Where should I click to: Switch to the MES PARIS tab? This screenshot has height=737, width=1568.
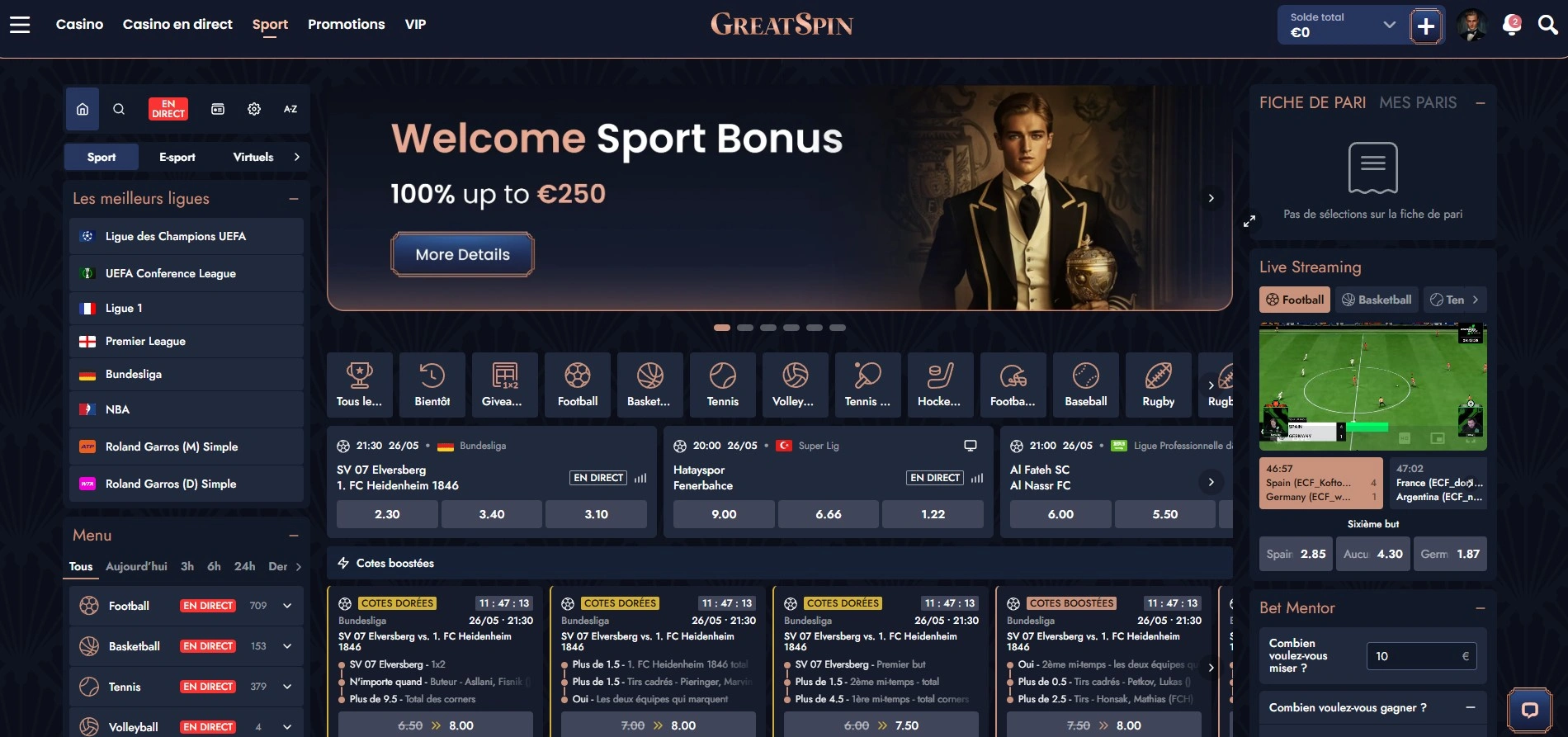point(1418,102)
